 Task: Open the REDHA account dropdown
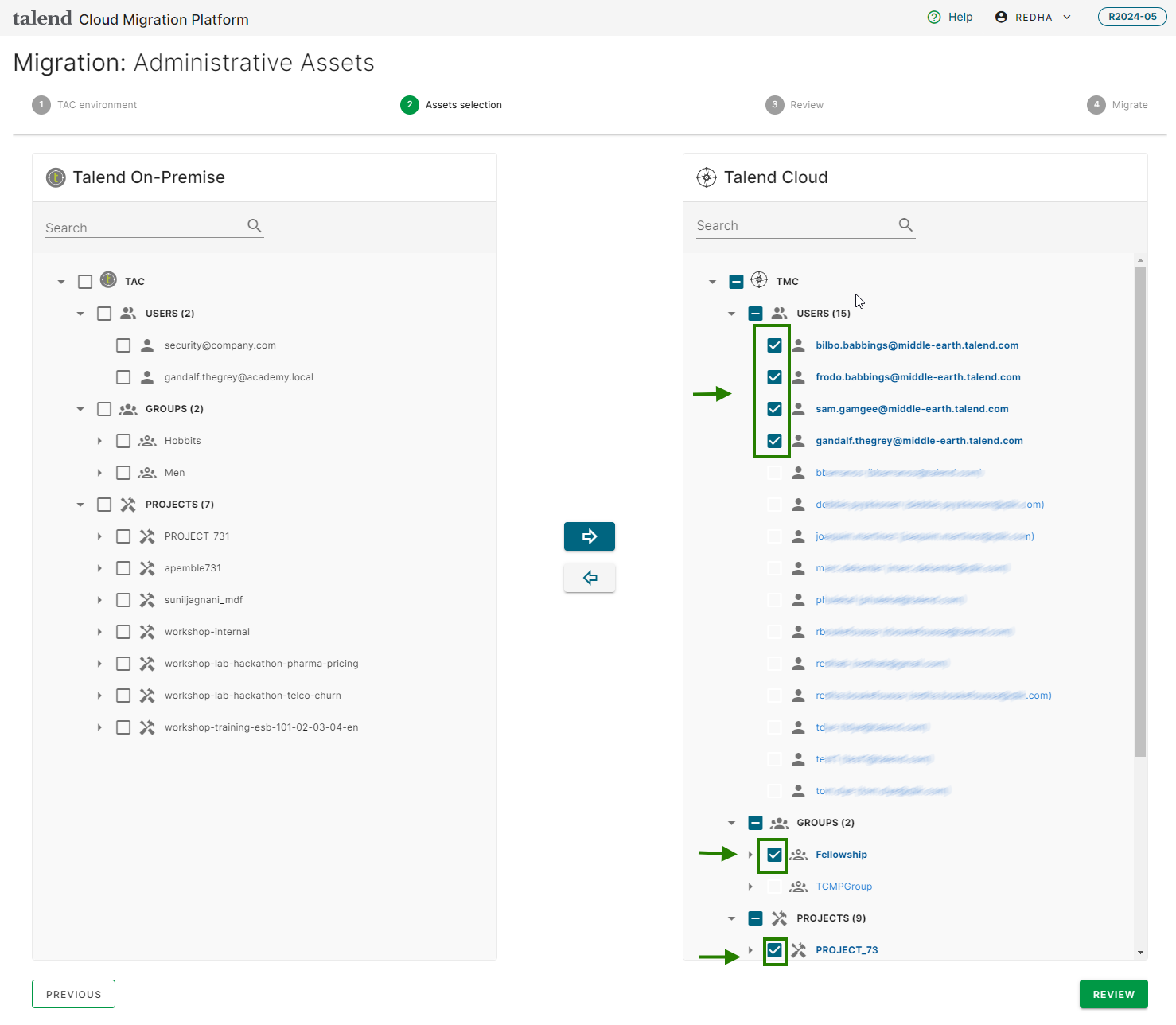point(1034,17)
